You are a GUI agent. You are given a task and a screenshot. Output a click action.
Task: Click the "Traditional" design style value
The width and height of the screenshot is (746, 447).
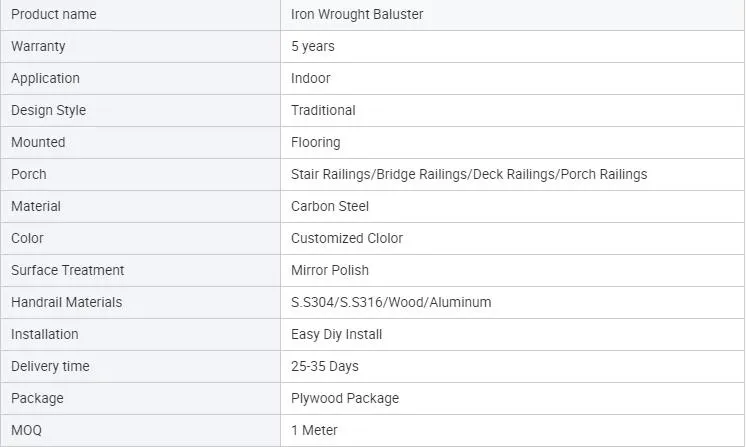point(323,110)
